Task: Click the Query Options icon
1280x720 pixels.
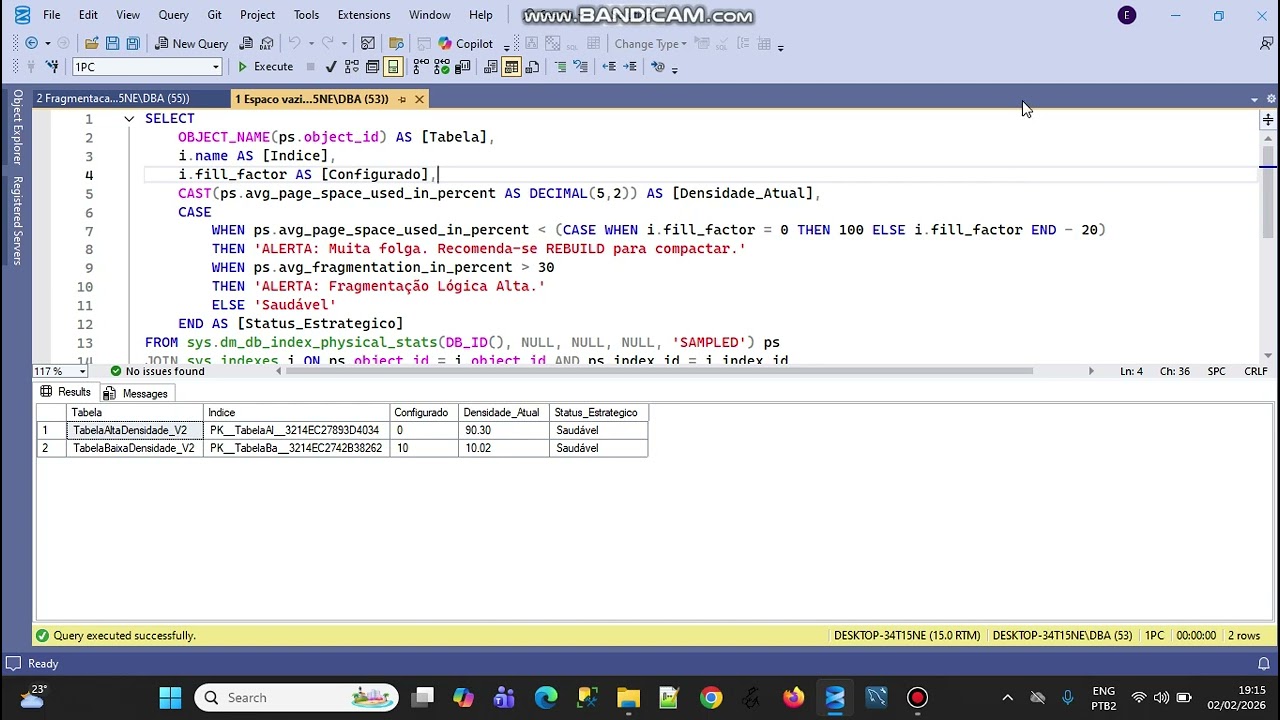Action: tap(372, 67)
